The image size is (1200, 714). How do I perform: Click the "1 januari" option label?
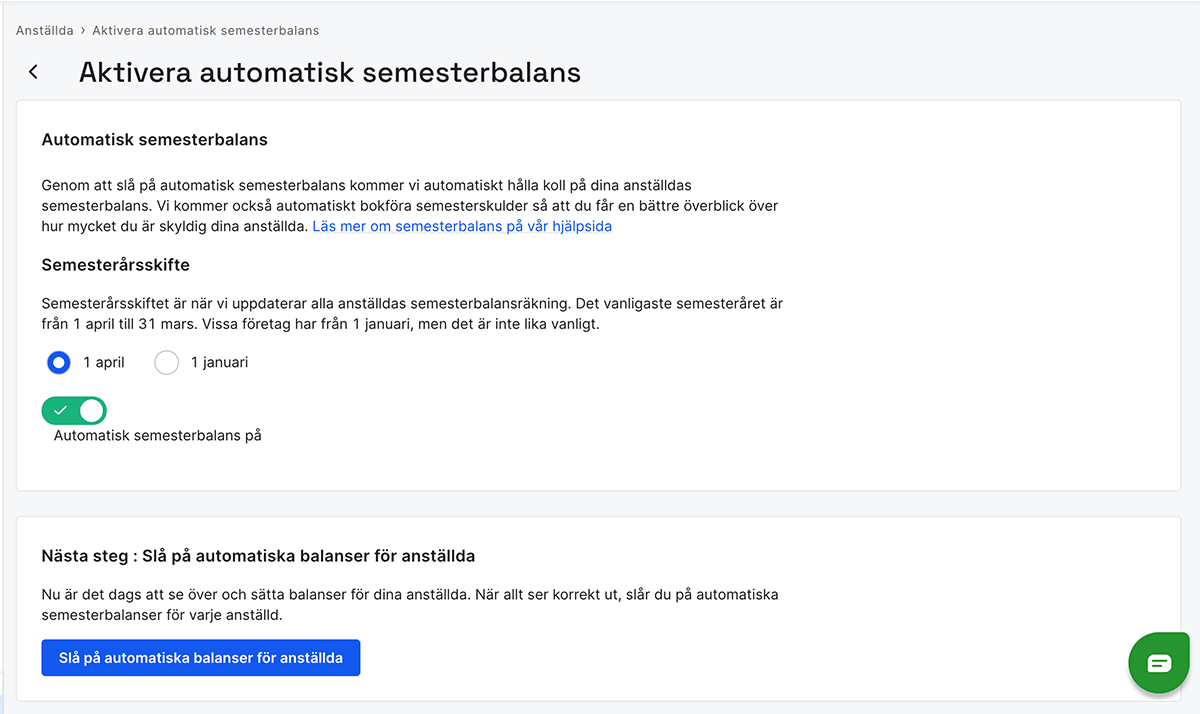click(x=219, y=362)
